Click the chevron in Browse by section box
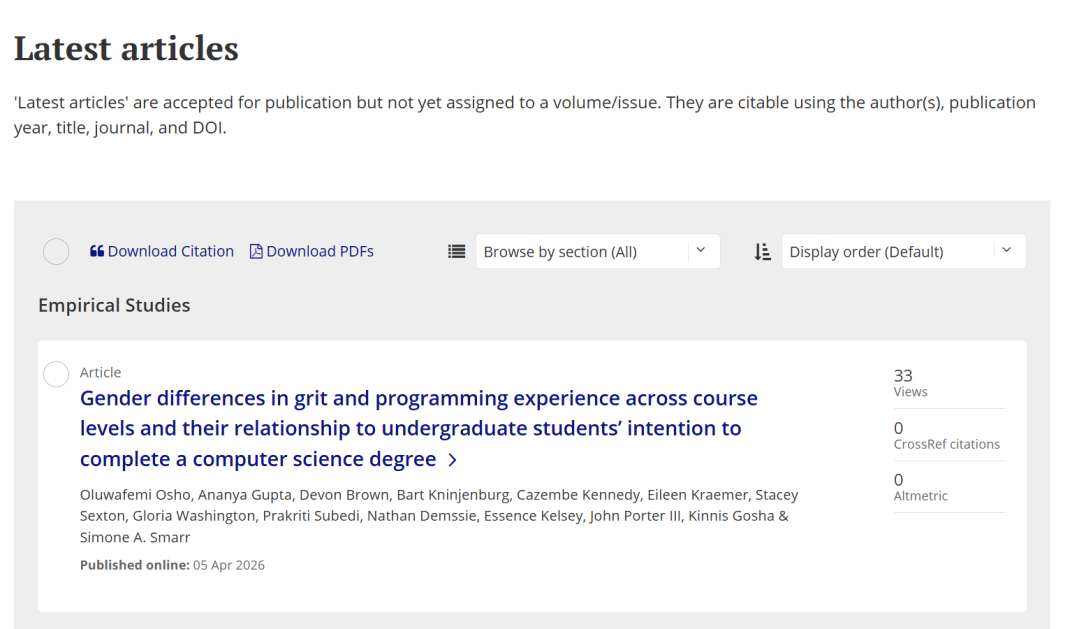Viewport: 1079px width, 629px height. pos(701,250)
